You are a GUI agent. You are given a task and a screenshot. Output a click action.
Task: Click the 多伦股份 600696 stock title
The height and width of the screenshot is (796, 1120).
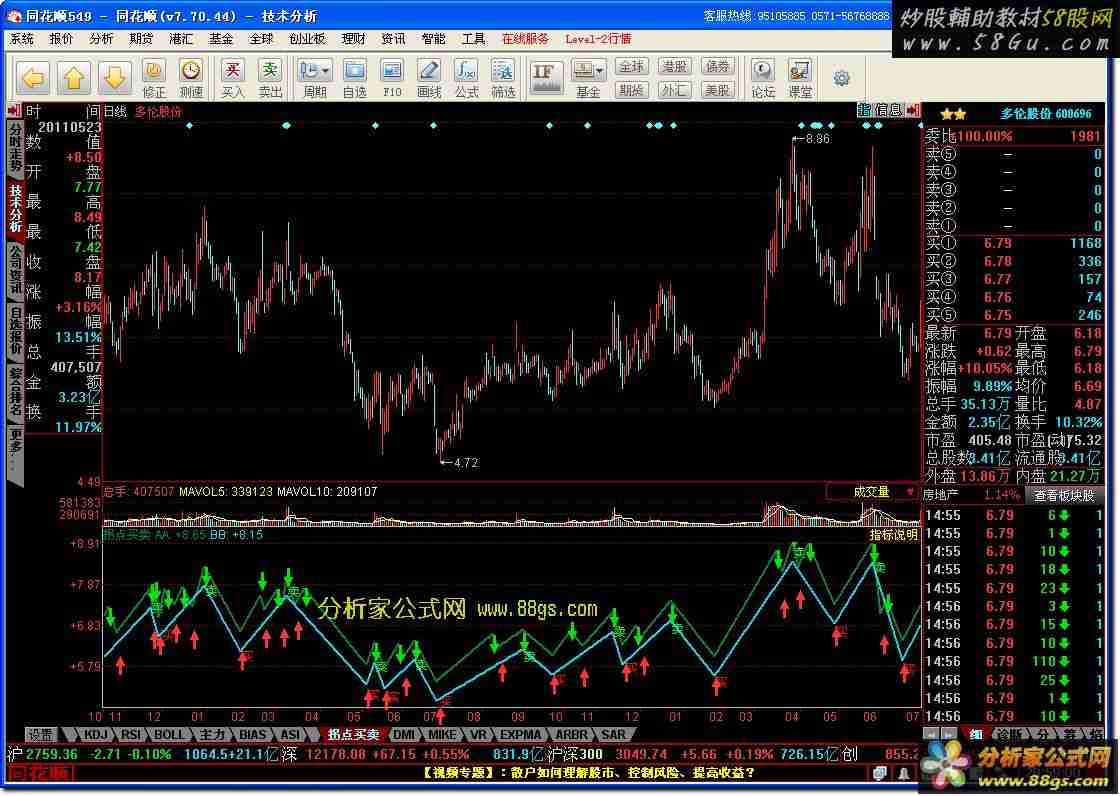(x=1045, y=114)
